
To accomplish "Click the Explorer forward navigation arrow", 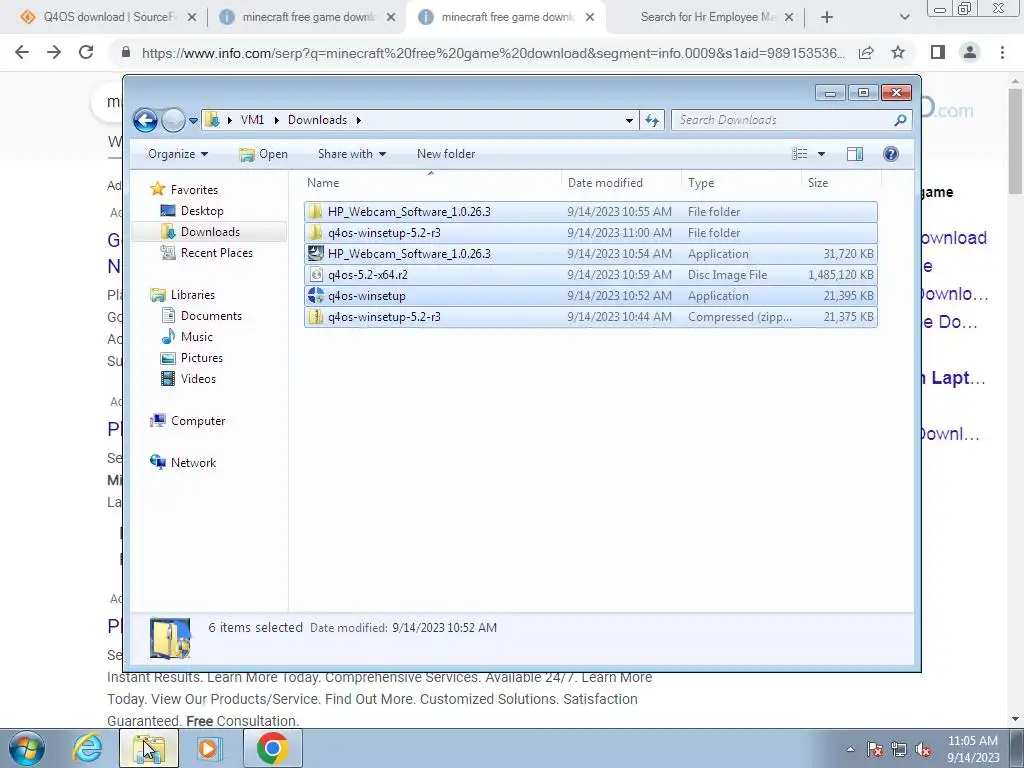I will (x=173, y=120).
